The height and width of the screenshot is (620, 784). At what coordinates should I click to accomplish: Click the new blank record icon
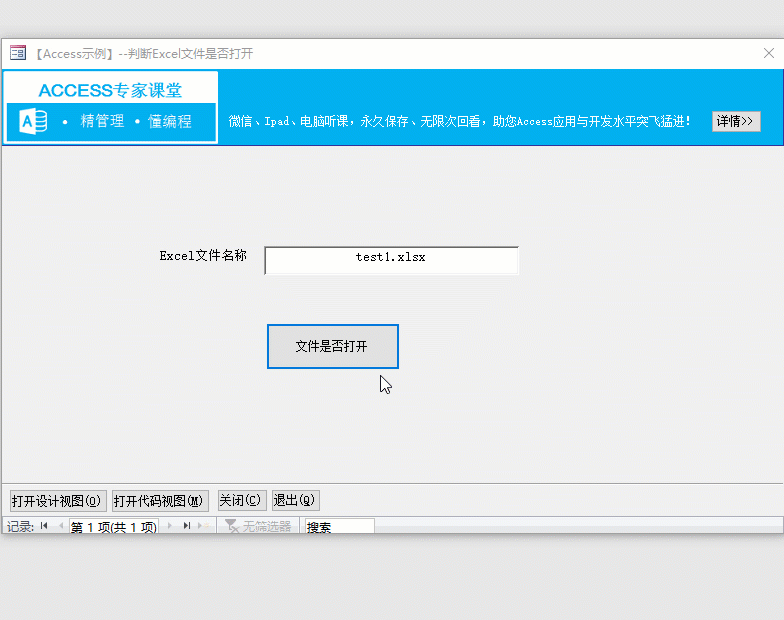click(204, 526)
